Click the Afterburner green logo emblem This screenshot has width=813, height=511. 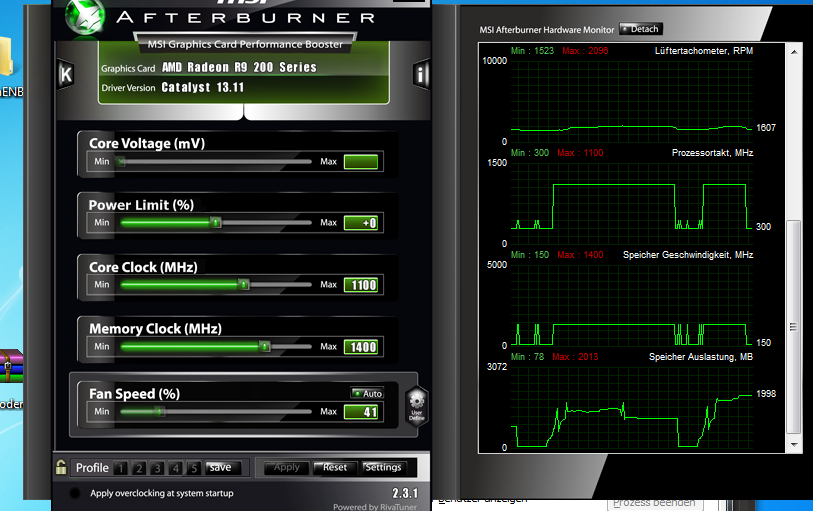click(x=85, y=18)
